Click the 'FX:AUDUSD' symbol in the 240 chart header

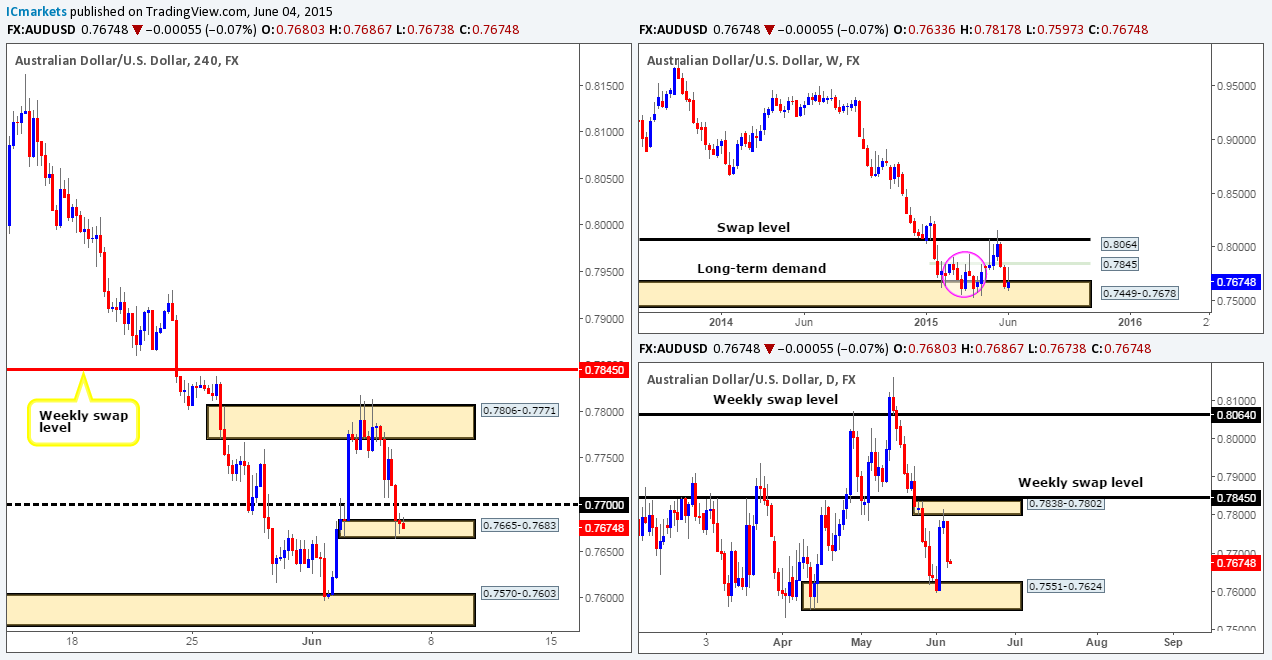40,30
